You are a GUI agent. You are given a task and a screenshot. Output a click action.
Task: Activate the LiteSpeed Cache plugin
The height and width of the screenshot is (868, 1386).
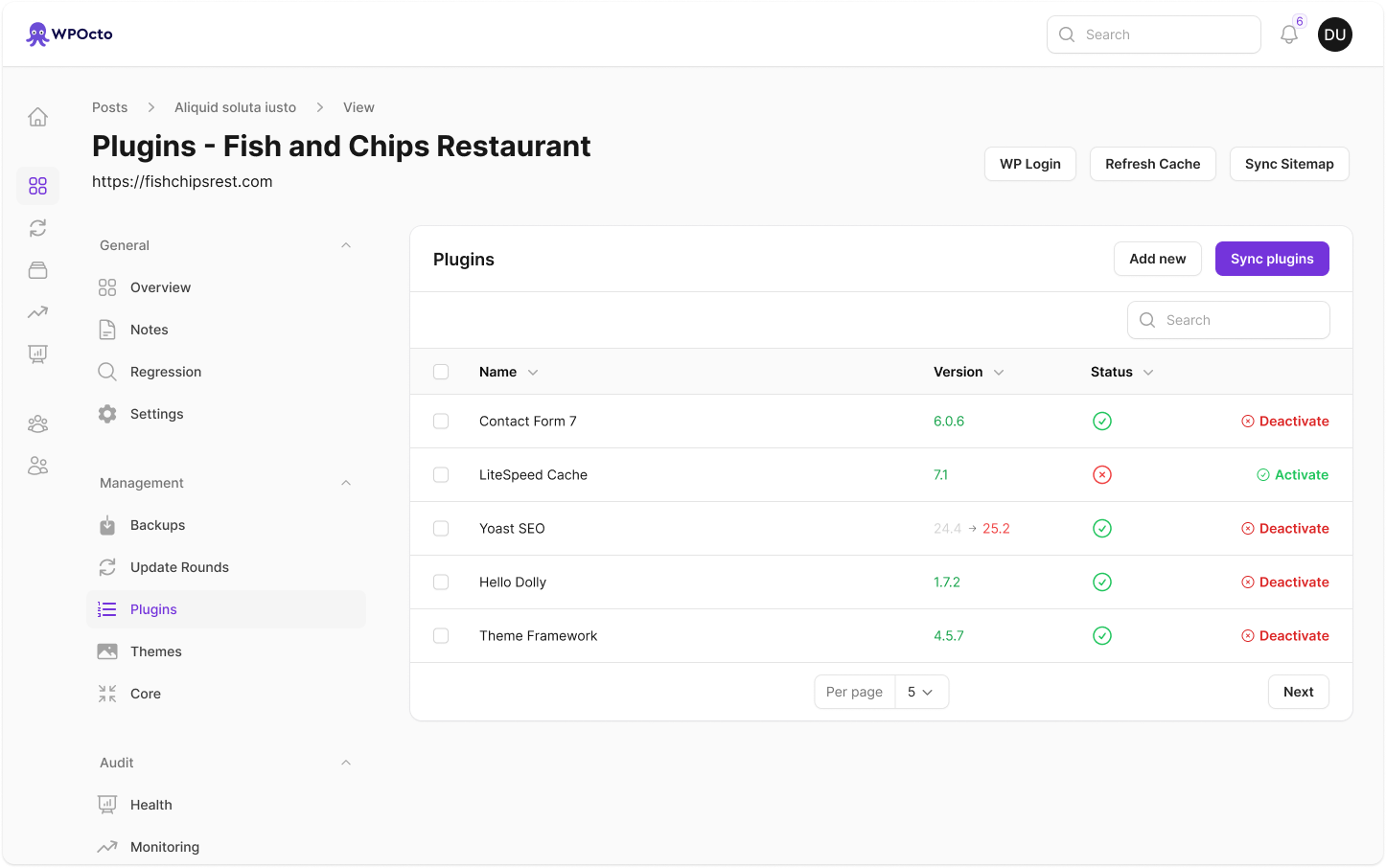[1293, 475]
